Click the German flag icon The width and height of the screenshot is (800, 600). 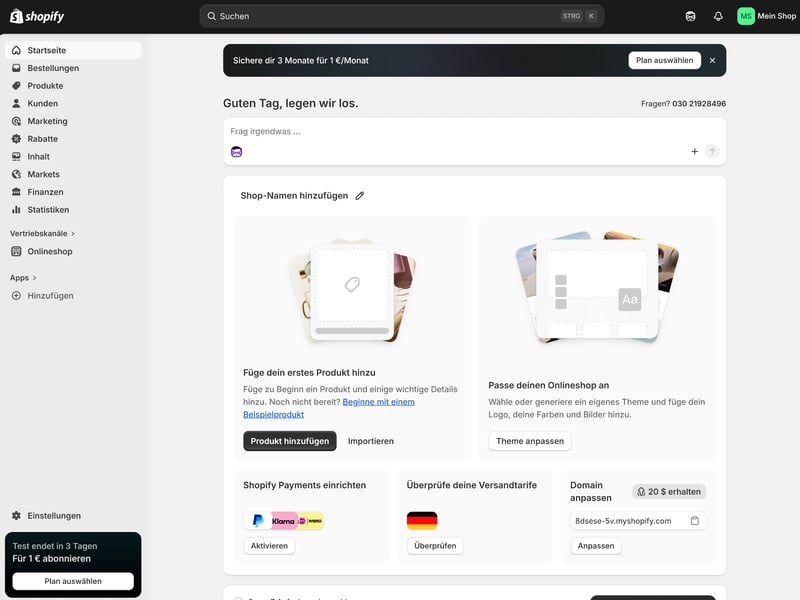click(422, 521)
